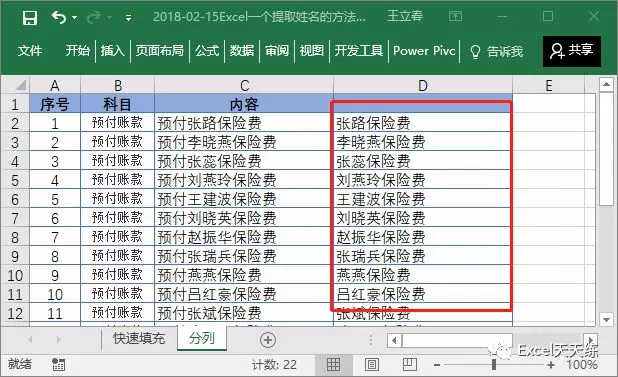Select the 审阅 ribbon tab
618x377 pixels.
277,50
